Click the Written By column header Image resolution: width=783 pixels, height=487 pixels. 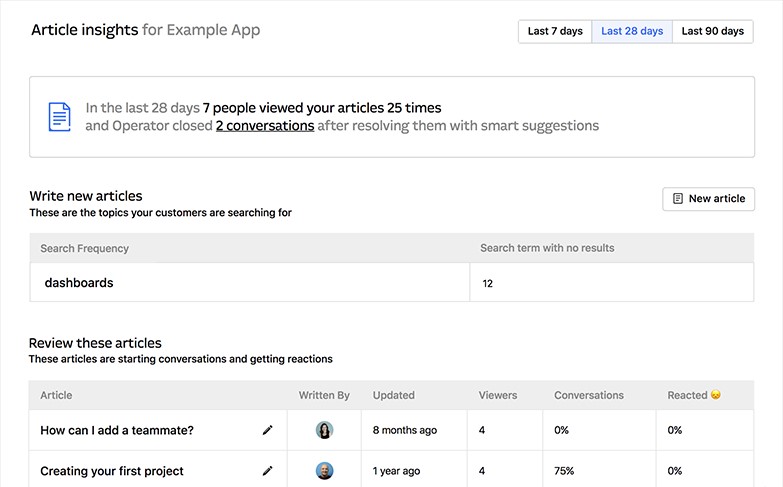pos(324,395)
